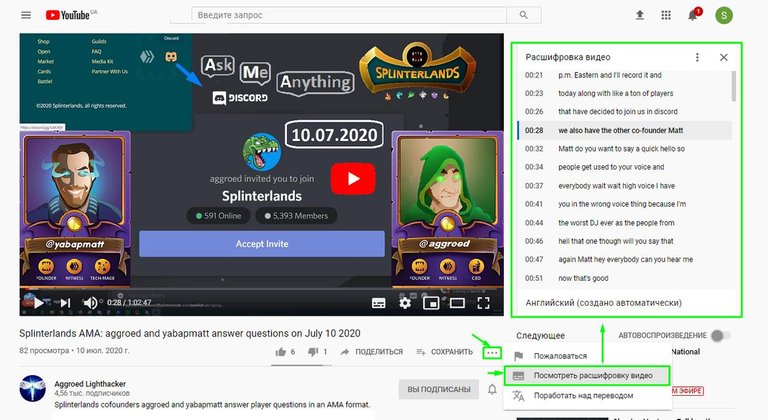Toggle the channel notification bell
Viewport: 768px width, 420px height.
[x=492, y=390]
